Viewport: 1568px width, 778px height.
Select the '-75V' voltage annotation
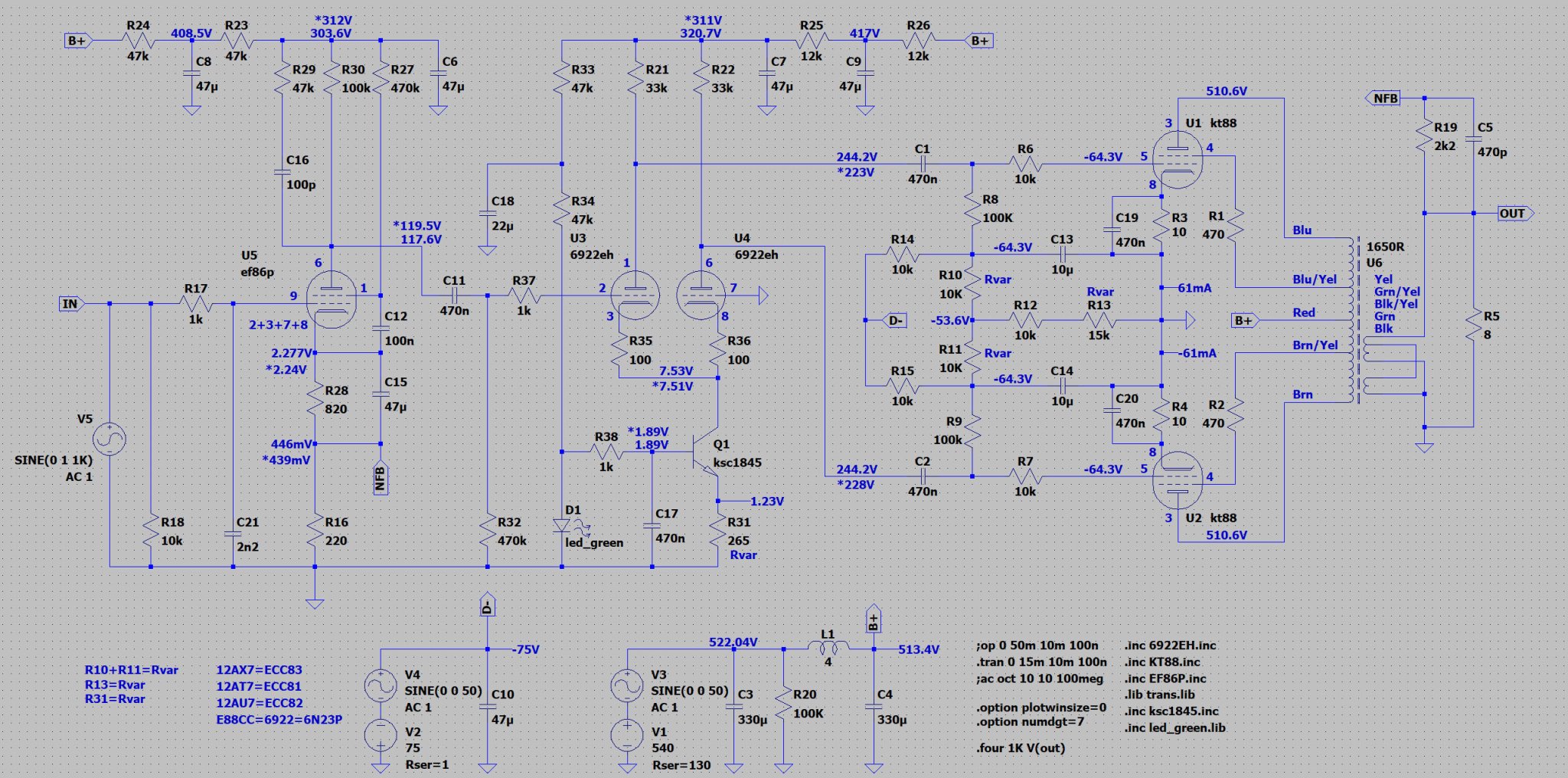tap(526, 649)
